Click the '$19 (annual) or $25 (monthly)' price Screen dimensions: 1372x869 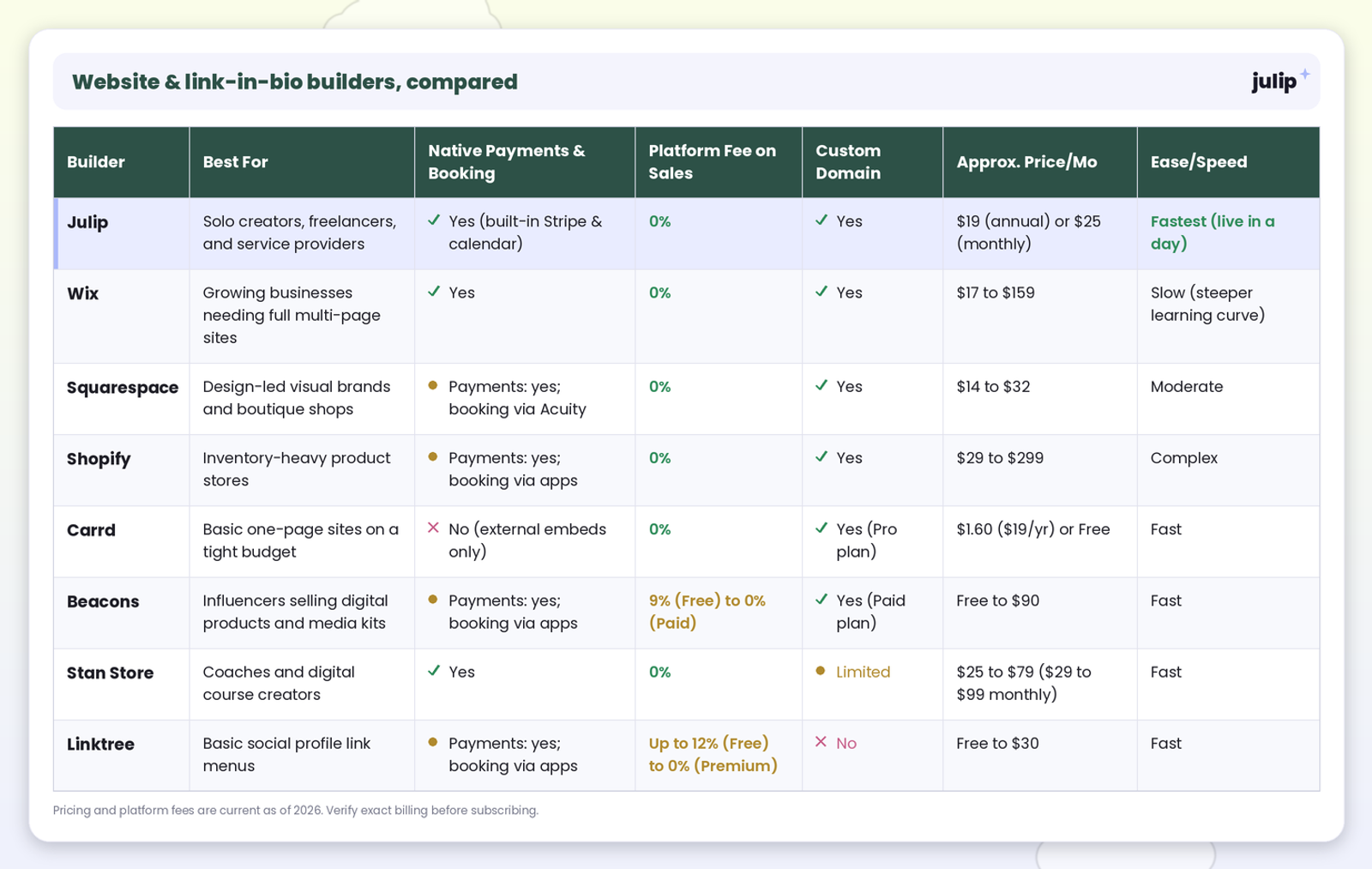[x=1029, y=232]
